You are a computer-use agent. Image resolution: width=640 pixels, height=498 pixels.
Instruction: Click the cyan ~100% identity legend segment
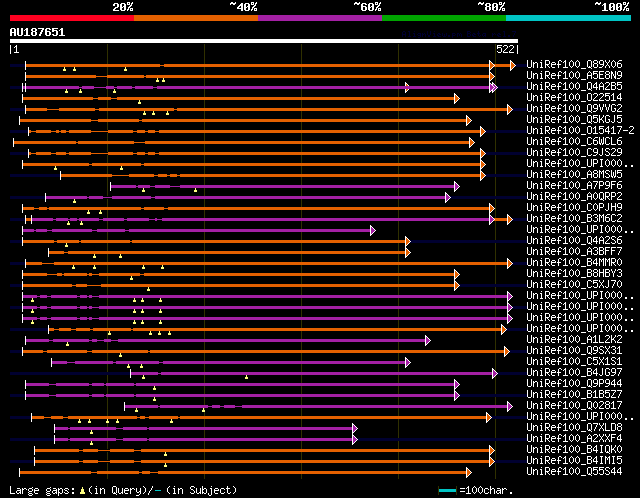pyautogui.click(x=569, y=18)
